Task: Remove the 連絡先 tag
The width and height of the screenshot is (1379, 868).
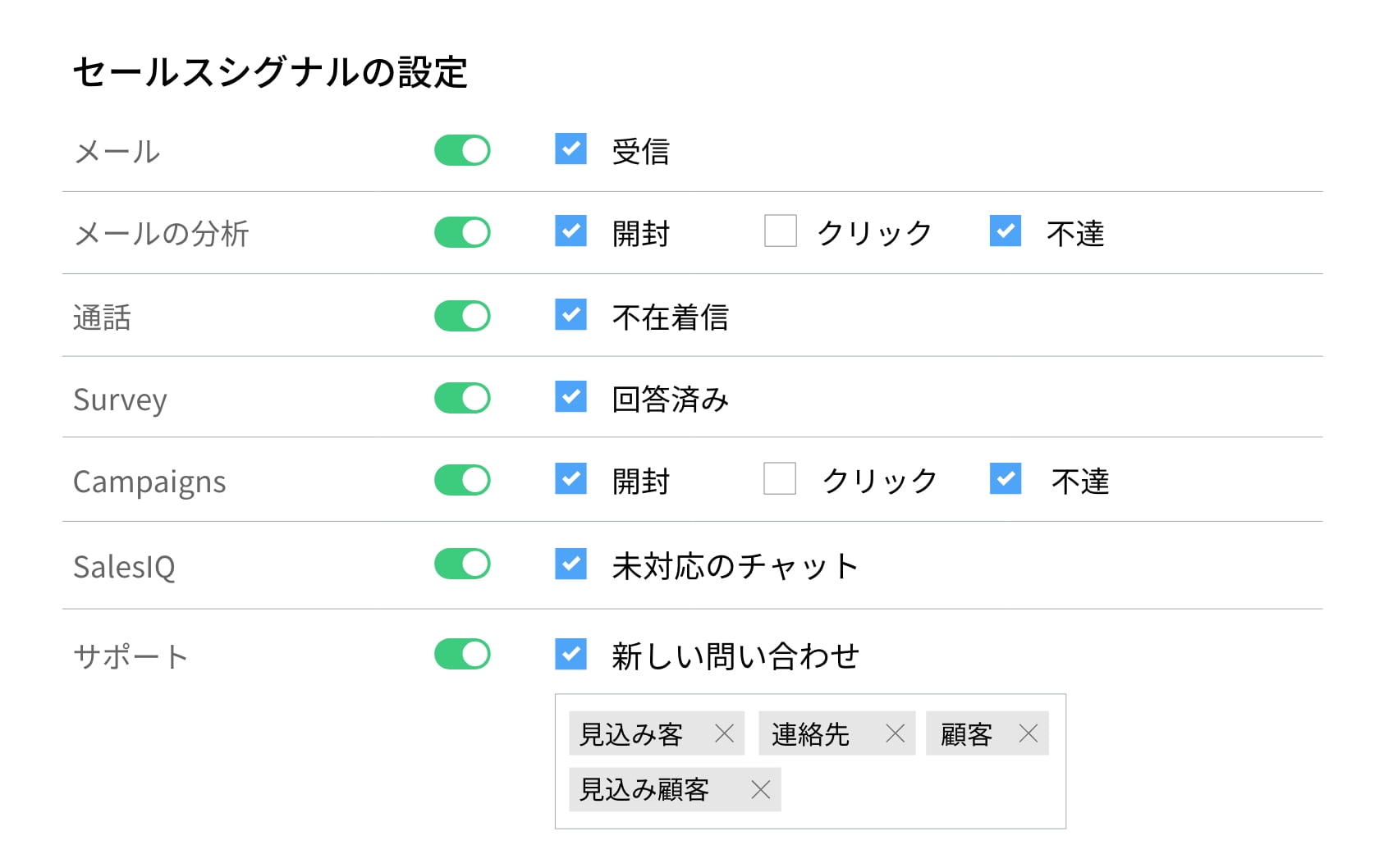Action: 895,733
